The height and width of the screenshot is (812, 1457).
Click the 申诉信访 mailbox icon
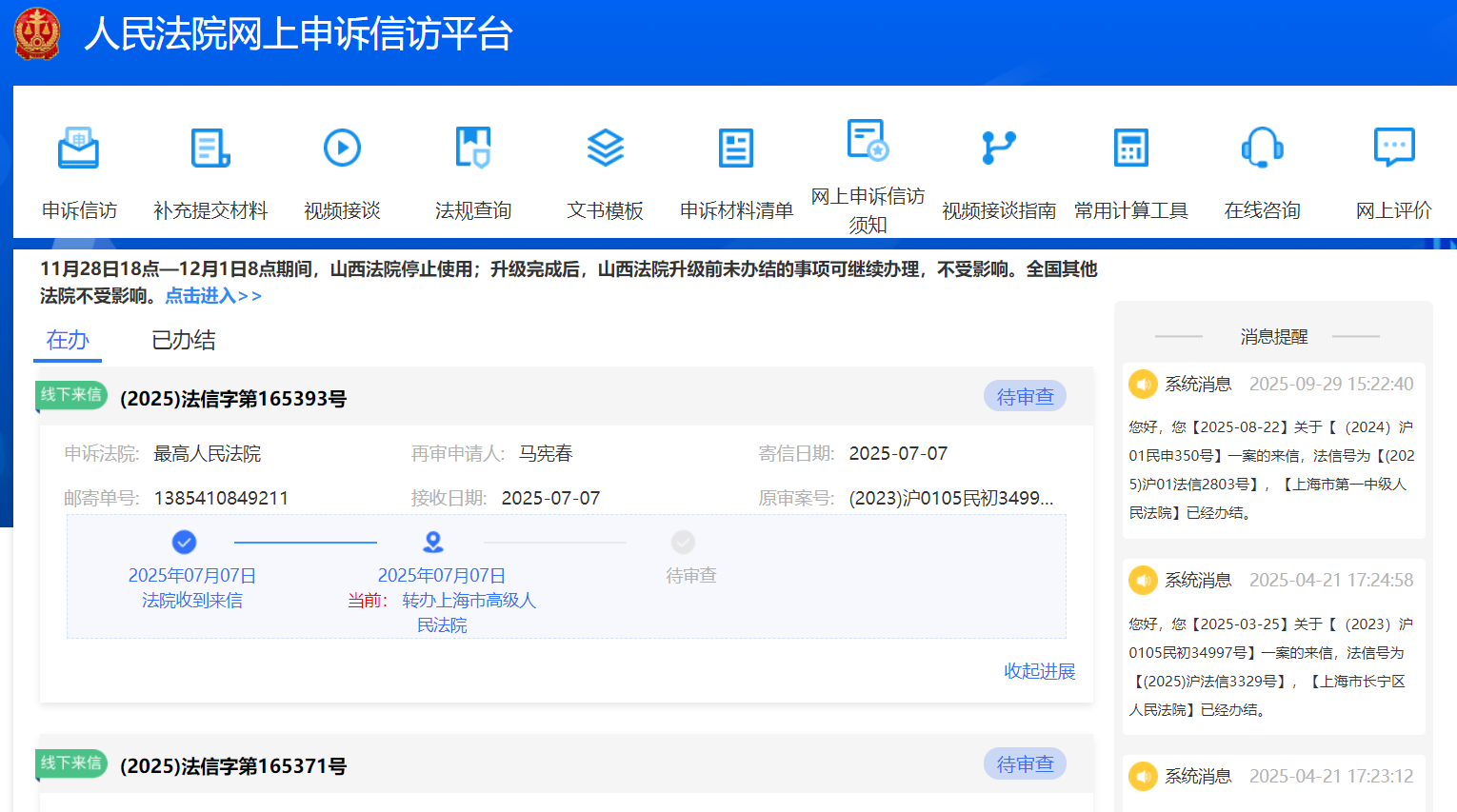(78, 149)
